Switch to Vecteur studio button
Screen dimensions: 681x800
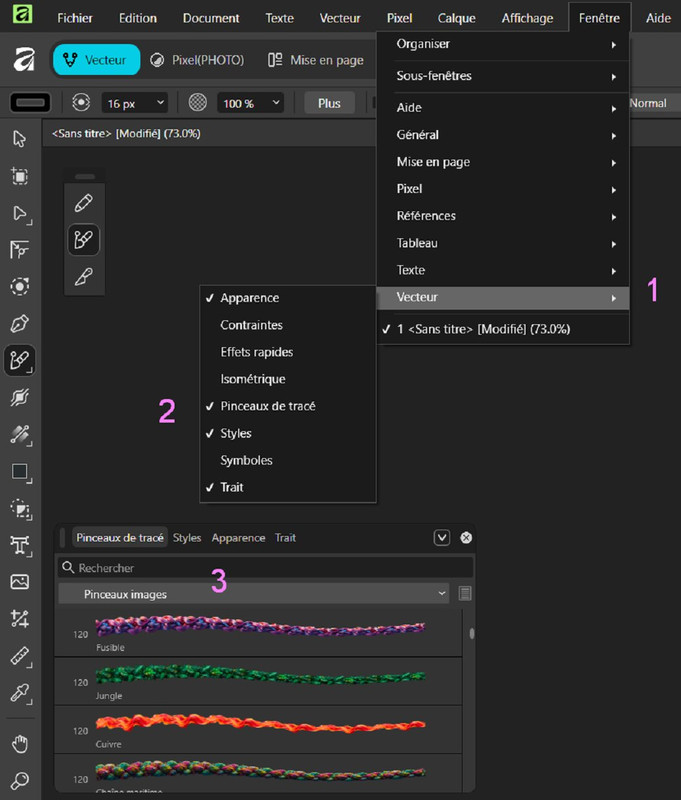point(96,60)
